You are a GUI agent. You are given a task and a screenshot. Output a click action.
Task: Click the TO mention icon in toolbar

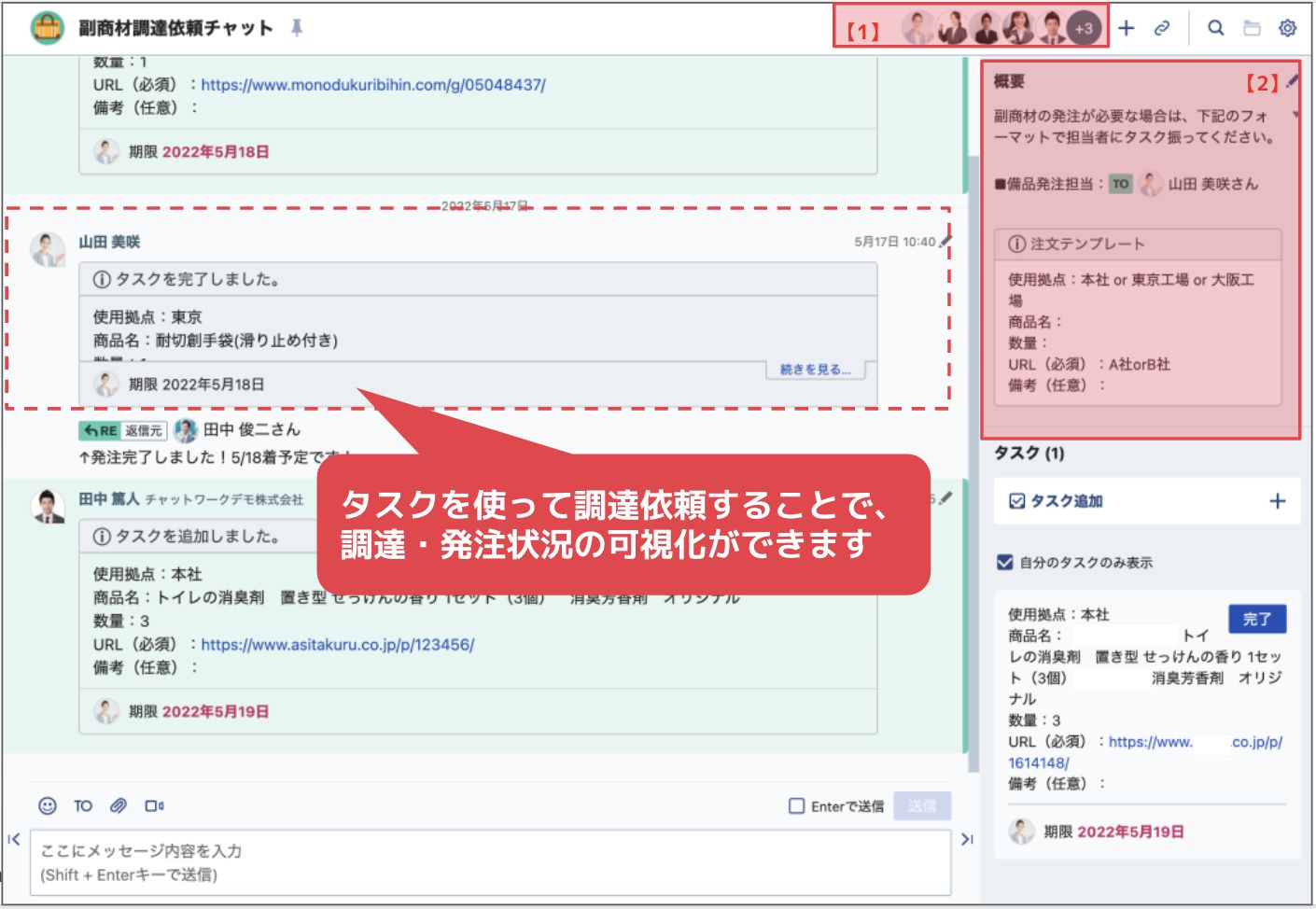[x=83, y=805]
